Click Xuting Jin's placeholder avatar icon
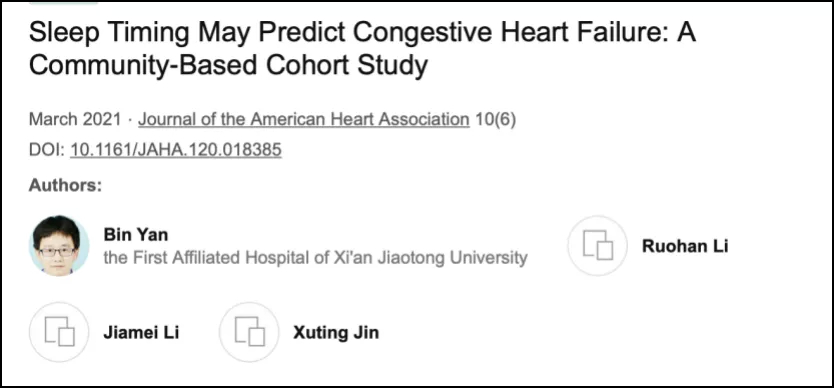The image size is (836, 390). pos(249,332)
